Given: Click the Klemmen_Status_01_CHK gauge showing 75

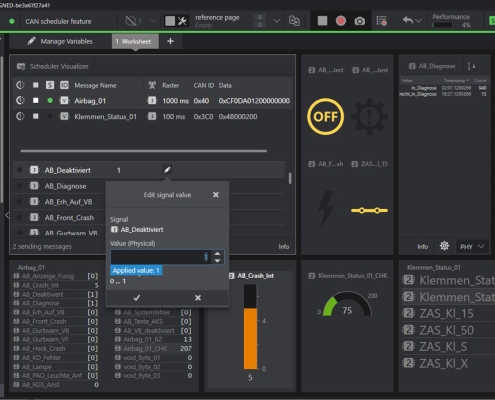Looking at the screenshot, I should [x=347, y=304].
